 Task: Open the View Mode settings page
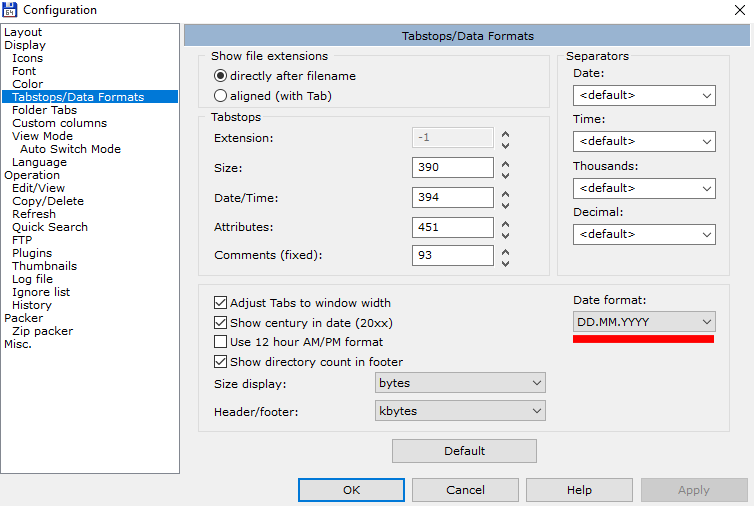(x=42, y=136)
